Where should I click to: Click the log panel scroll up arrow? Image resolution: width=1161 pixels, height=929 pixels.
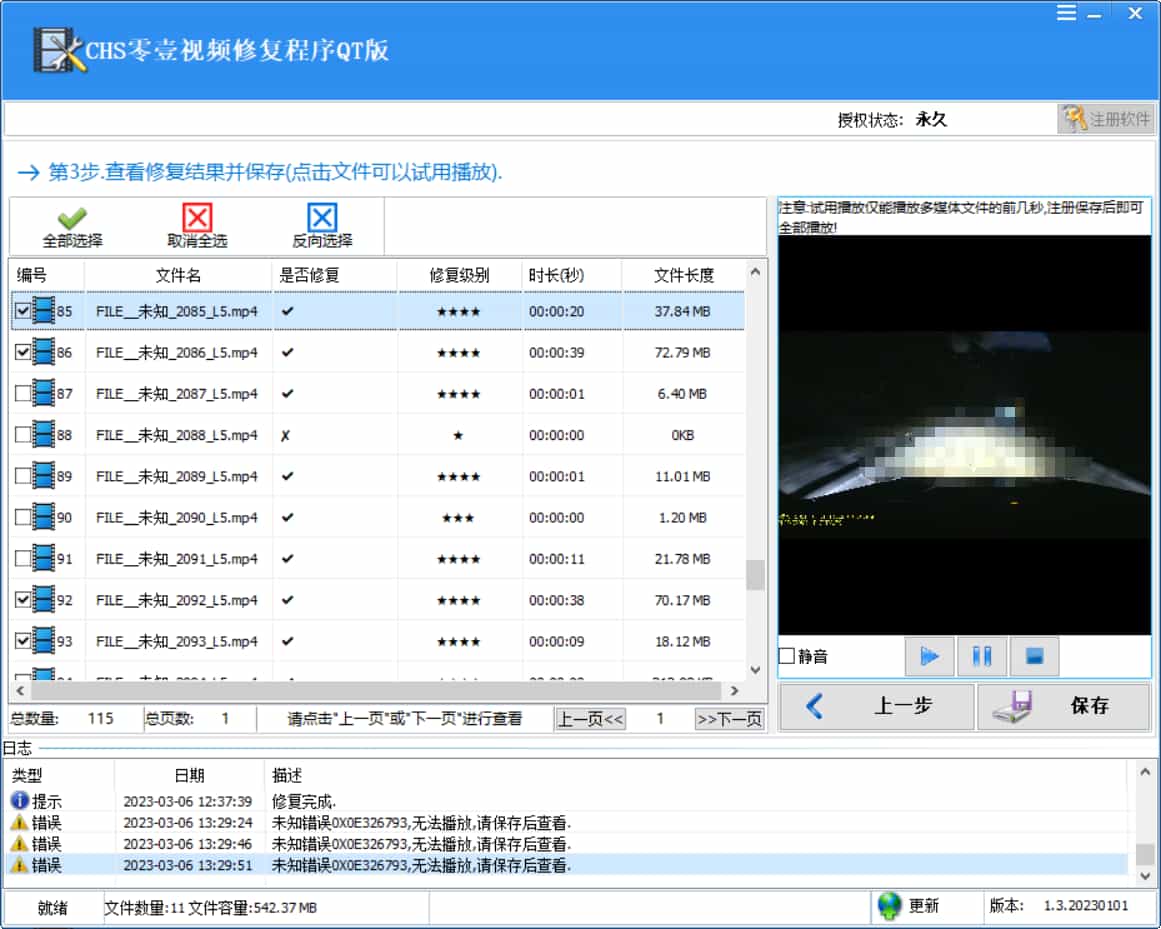[1145, 771]
